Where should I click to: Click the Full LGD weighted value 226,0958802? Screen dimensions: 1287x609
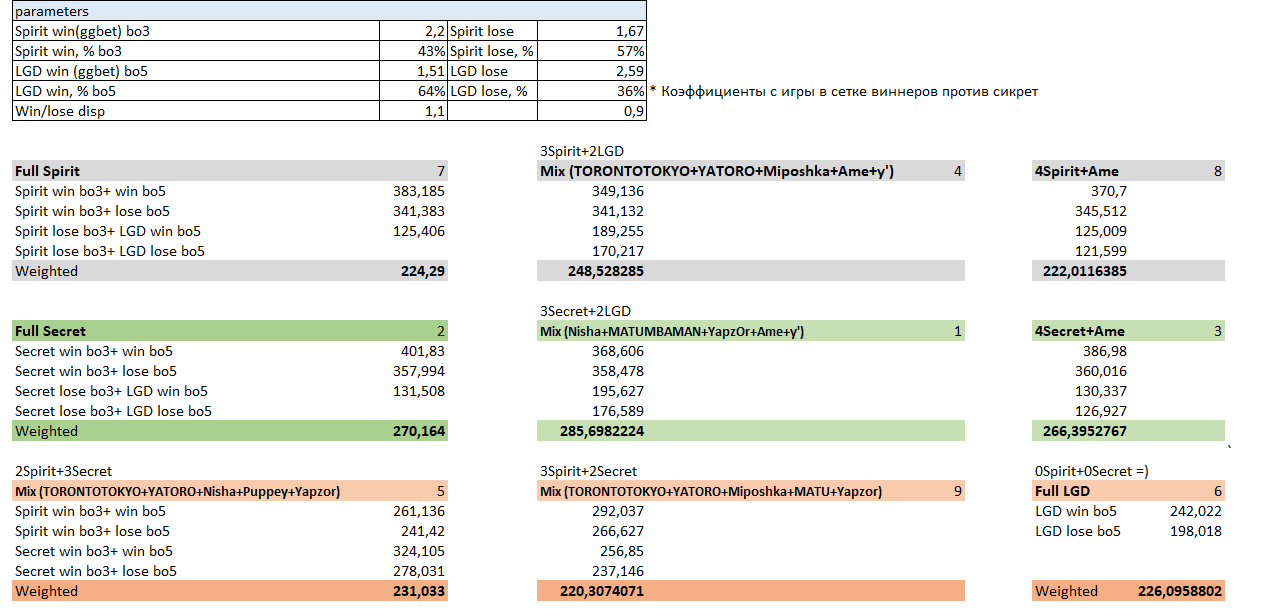(1180, 591)
